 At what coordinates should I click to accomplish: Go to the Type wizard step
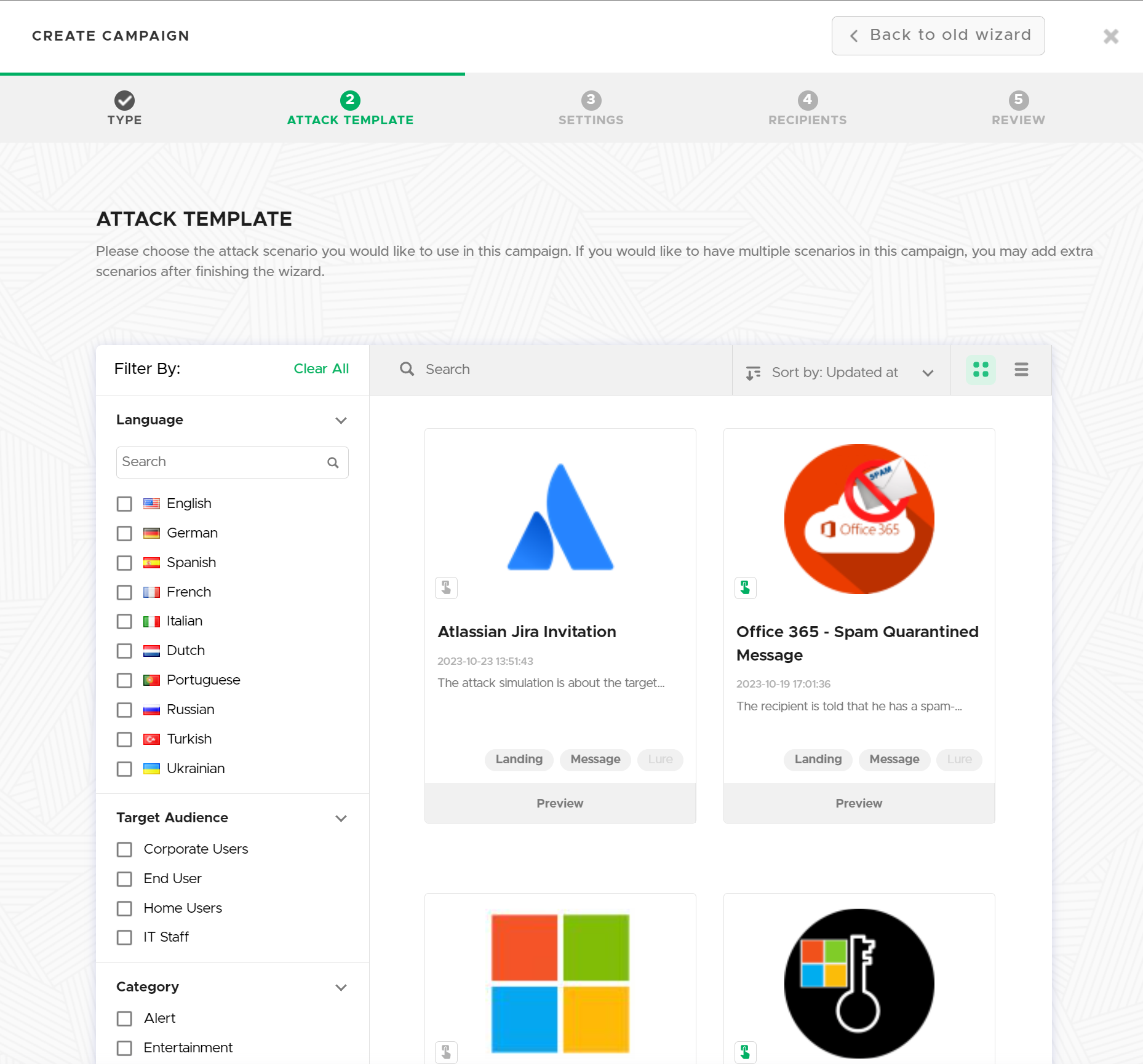[124, 108]
